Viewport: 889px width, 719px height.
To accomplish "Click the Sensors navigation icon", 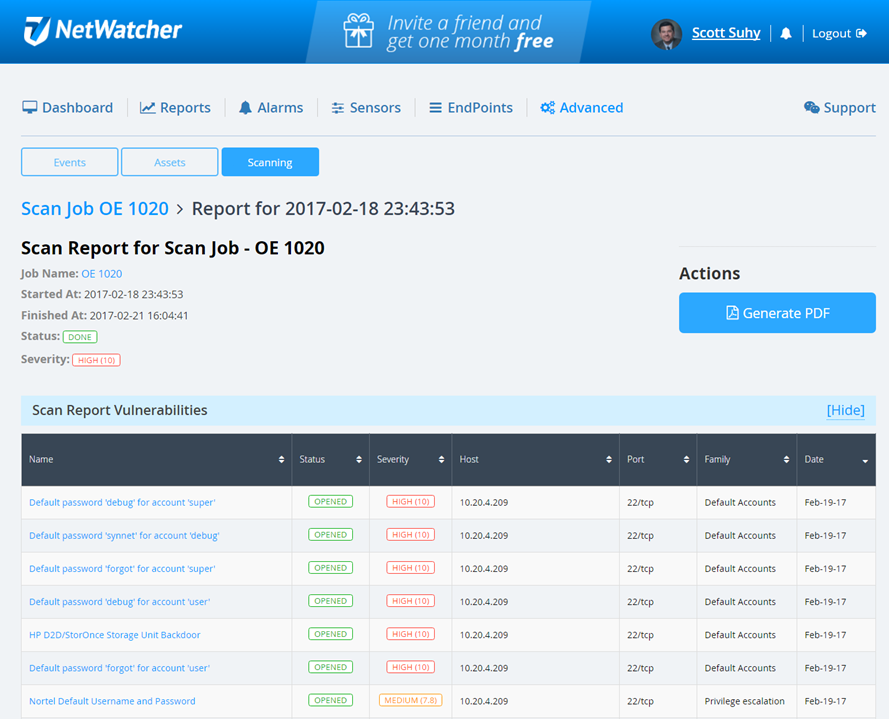I will click(x=337, y=107).
